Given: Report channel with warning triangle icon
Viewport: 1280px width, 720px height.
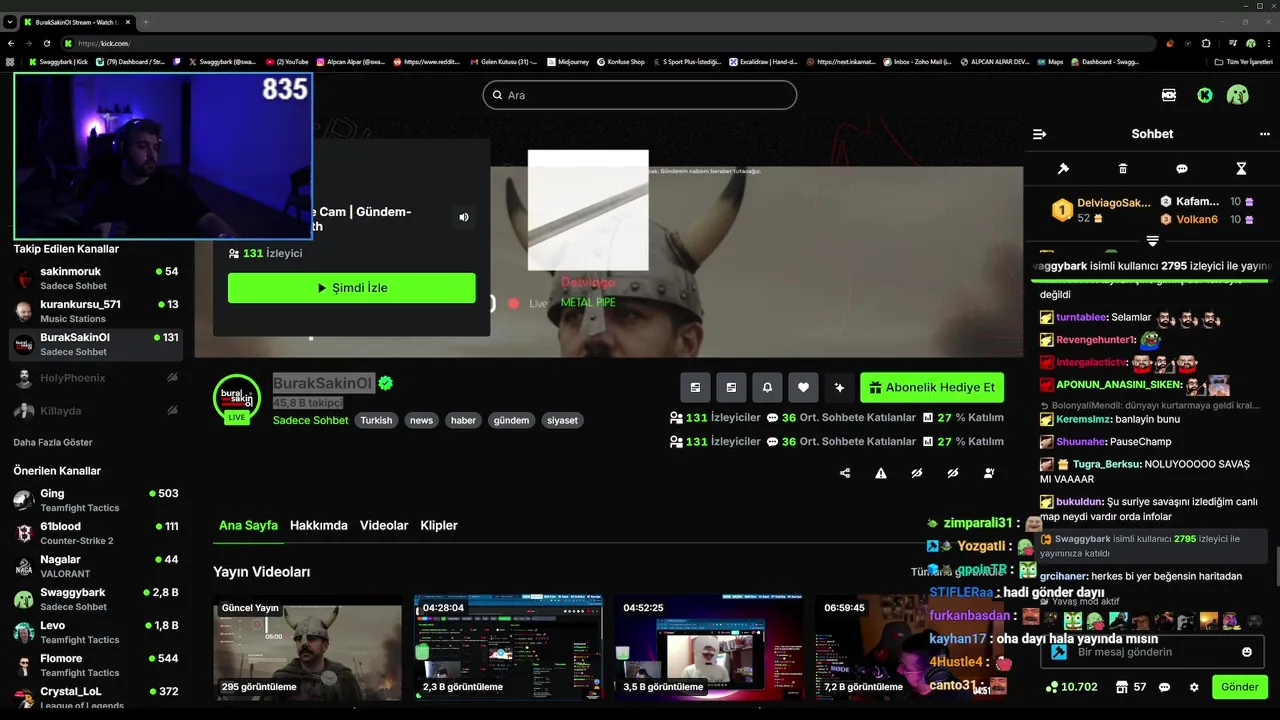Looking at the screenshot, I should pyautogui.click(x=881, y=473).
